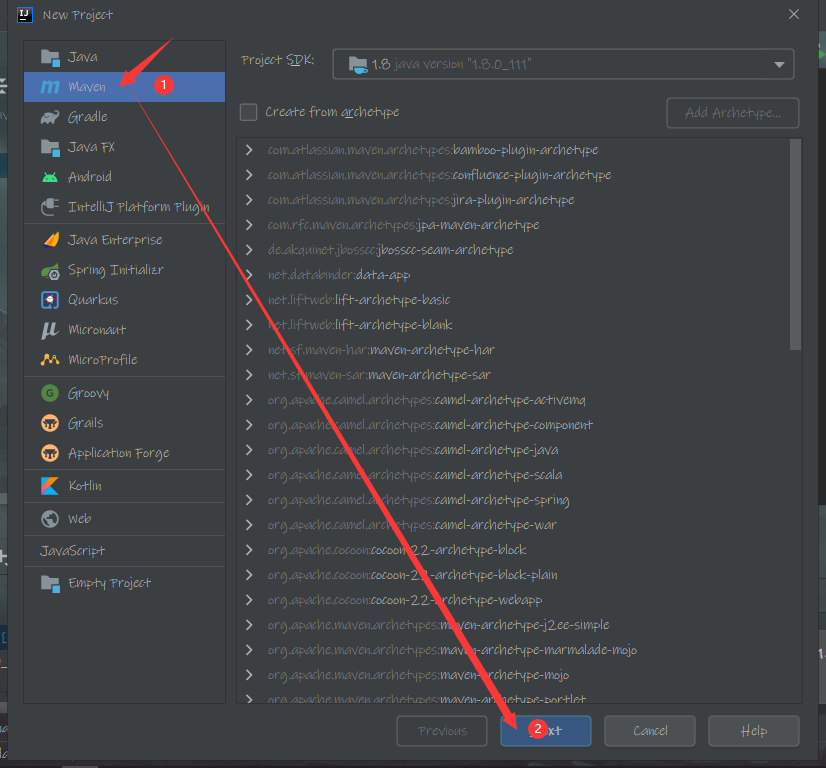Click the Add Archetype button
The width and height of the screenshot is (826, 768).
coord(733,113)
